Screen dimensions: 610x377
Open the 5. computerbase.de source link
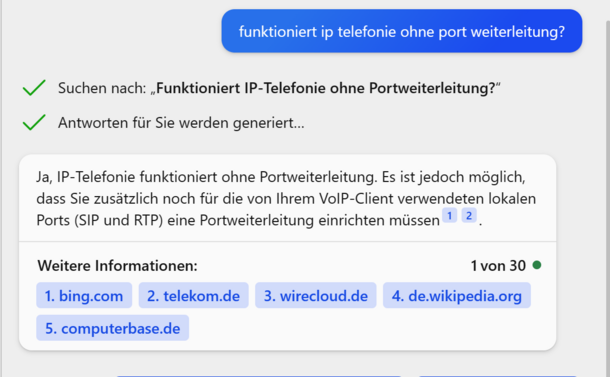(x=112, y=328)
